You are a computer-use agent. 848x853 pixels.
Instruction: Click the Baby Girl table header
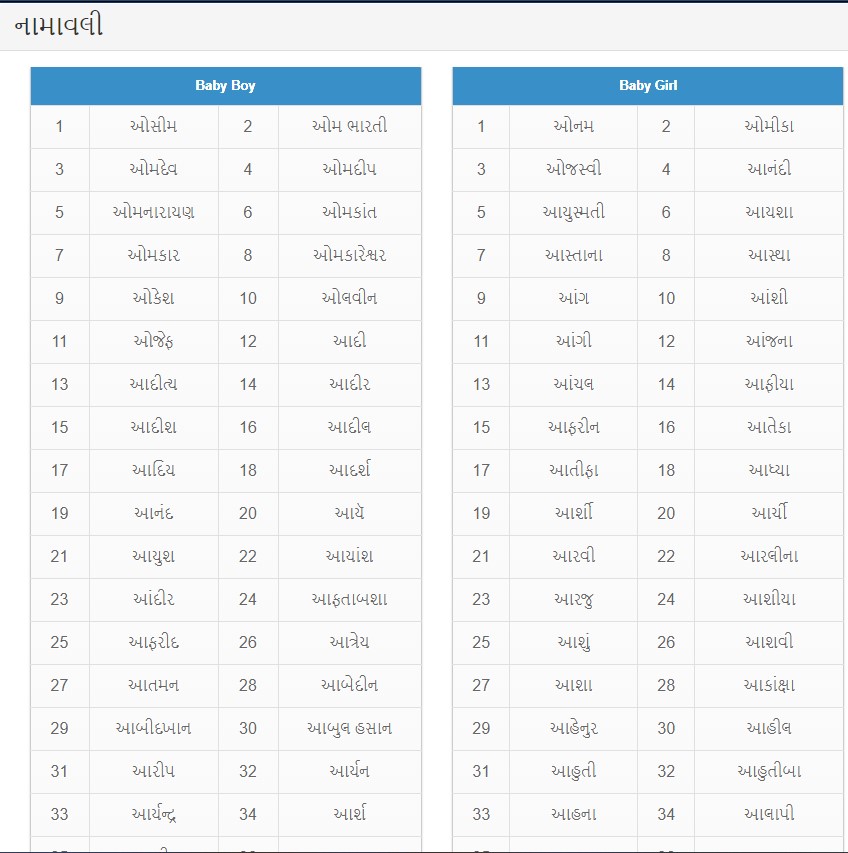pos(647,85)
